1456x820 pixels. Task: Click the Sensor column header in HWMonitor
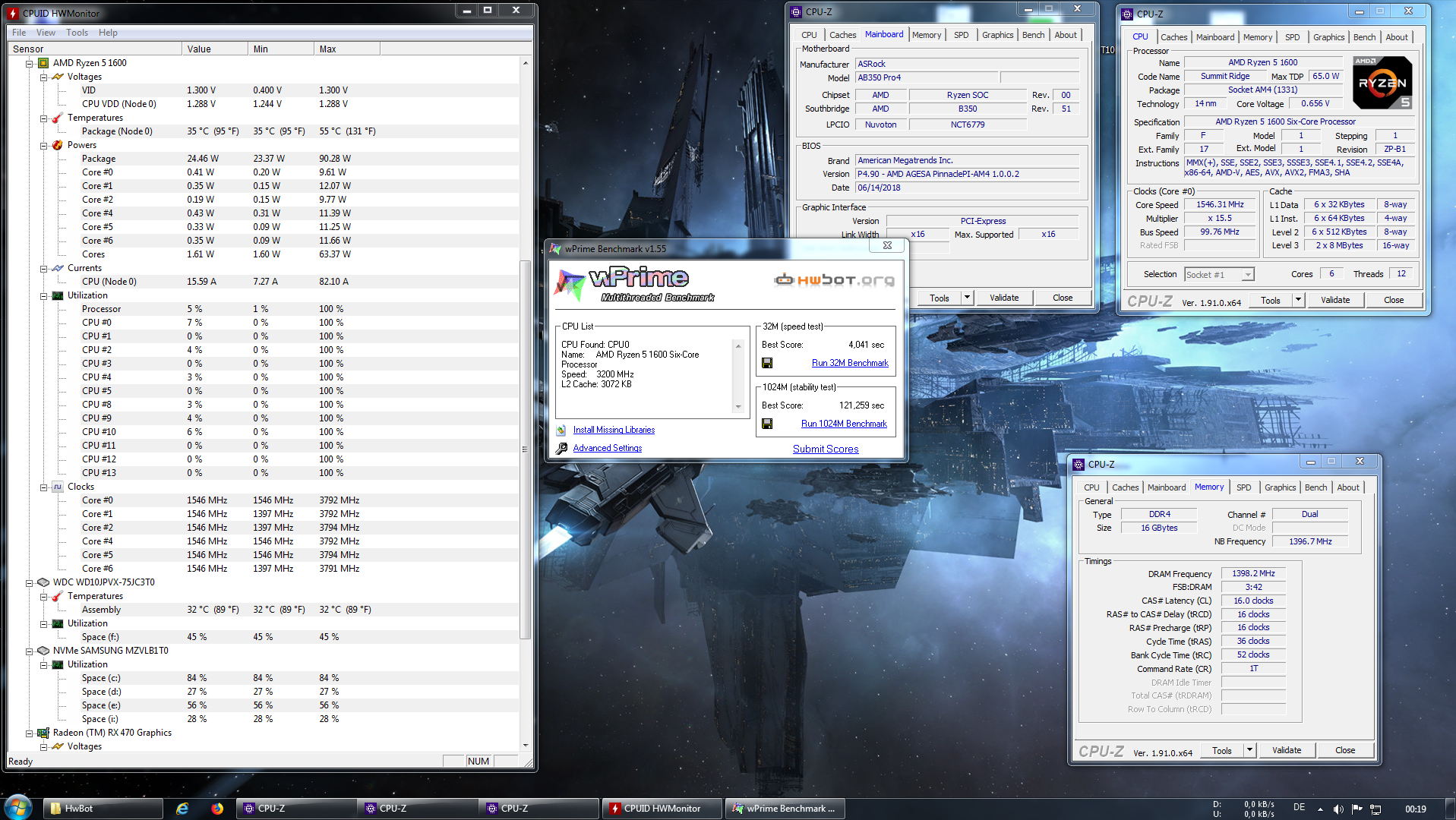pos(94,49)
